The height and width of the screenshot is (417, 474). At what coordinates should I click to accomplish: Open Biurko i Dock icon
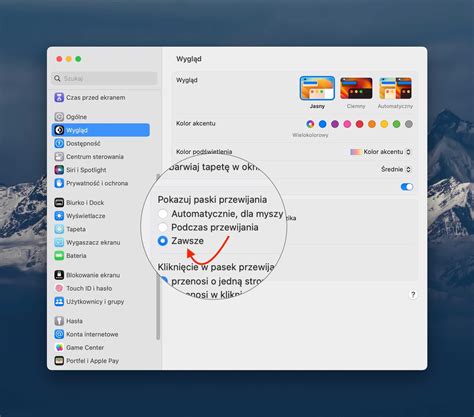pos(59,202)
